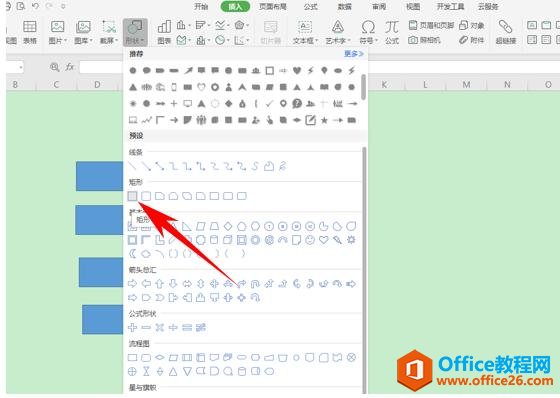560x398 pixels.
Task: Switch to the 视图 tab
Action: [x=413, y=6]
